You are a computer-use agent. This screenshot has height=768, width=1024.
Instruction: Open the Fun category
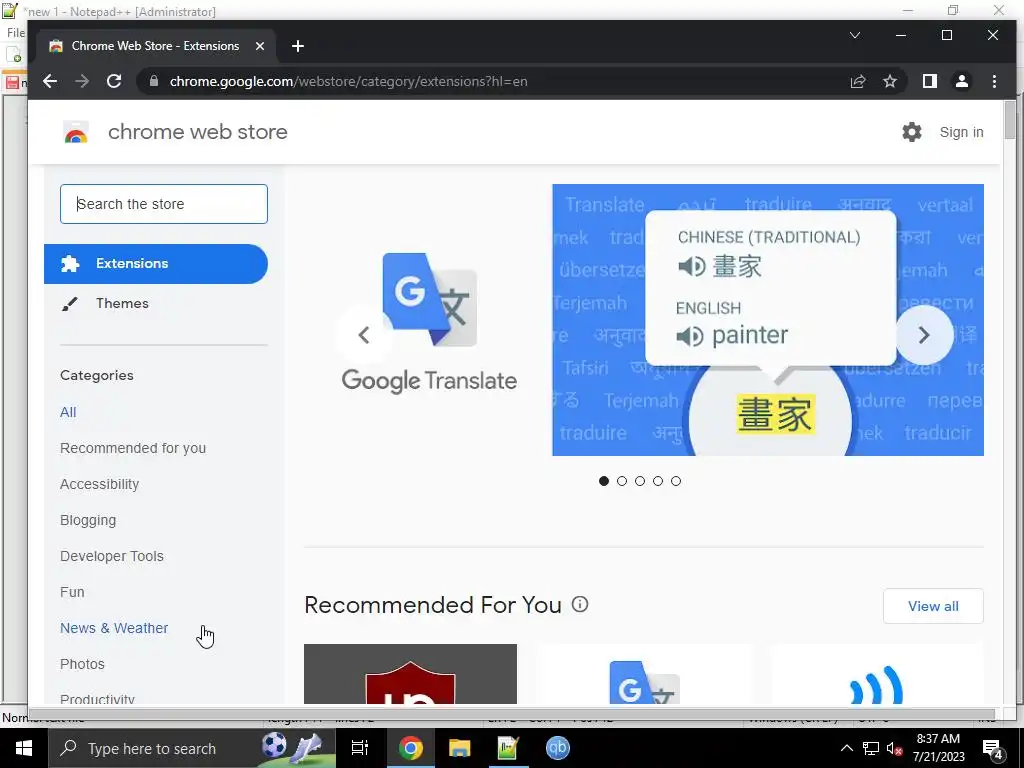[72, 592]
